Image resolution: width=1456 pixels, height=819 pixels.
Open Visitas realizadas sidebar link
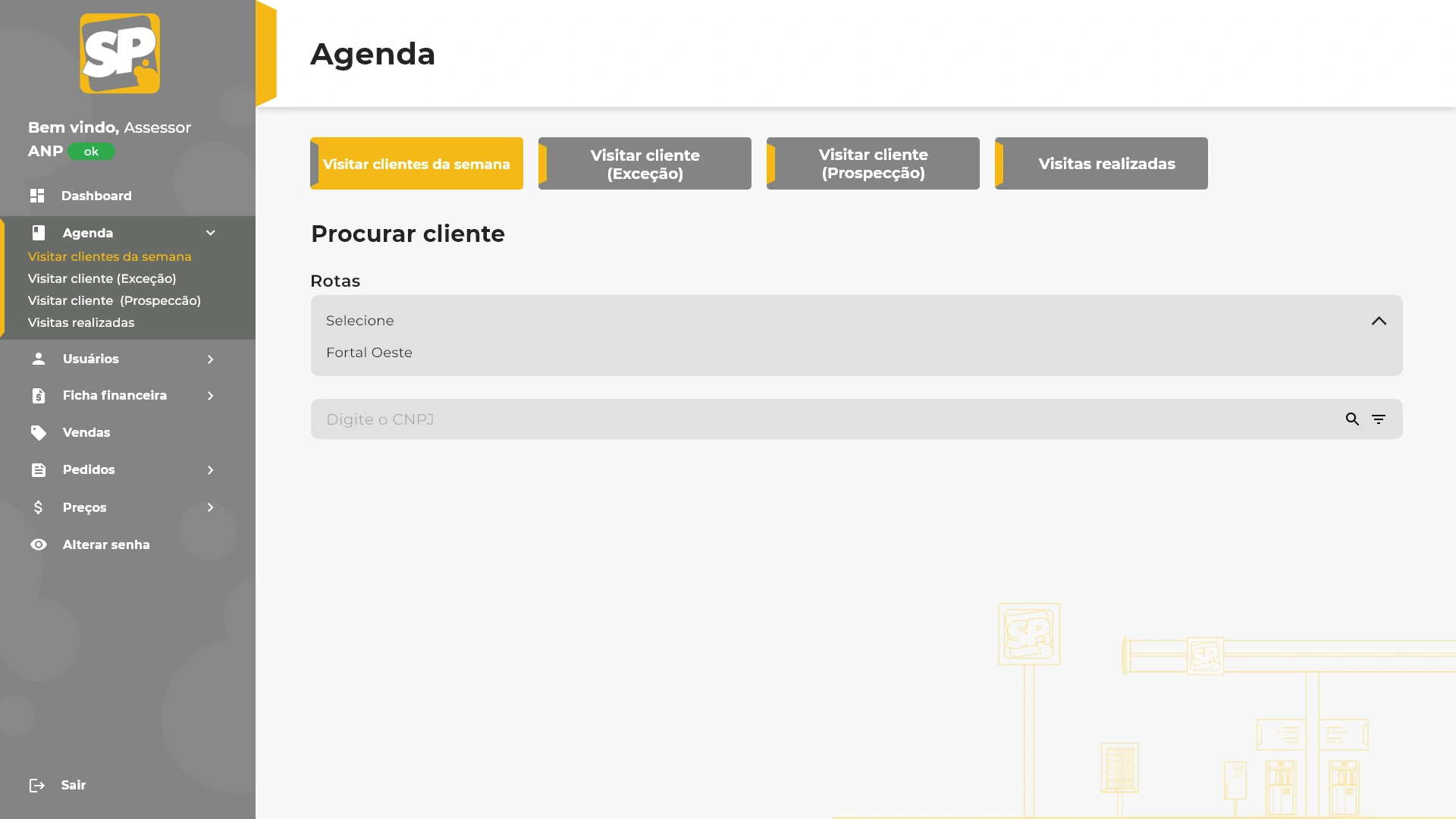coord(81,322)
